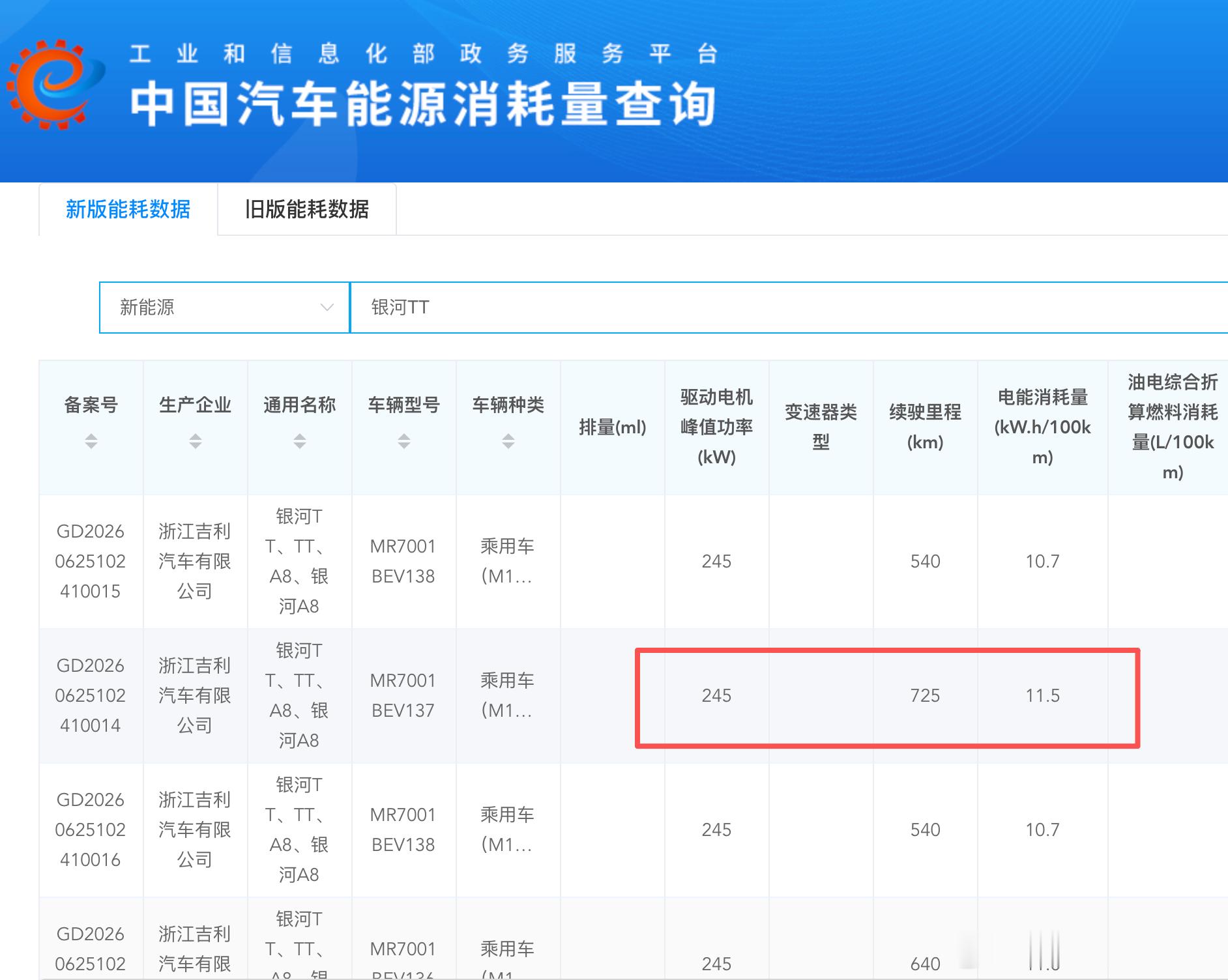Click 浙江吉利汽车有限公司 in 410015 row
Viewport: 1228px width, 980px height.
(x=195, y=562)
